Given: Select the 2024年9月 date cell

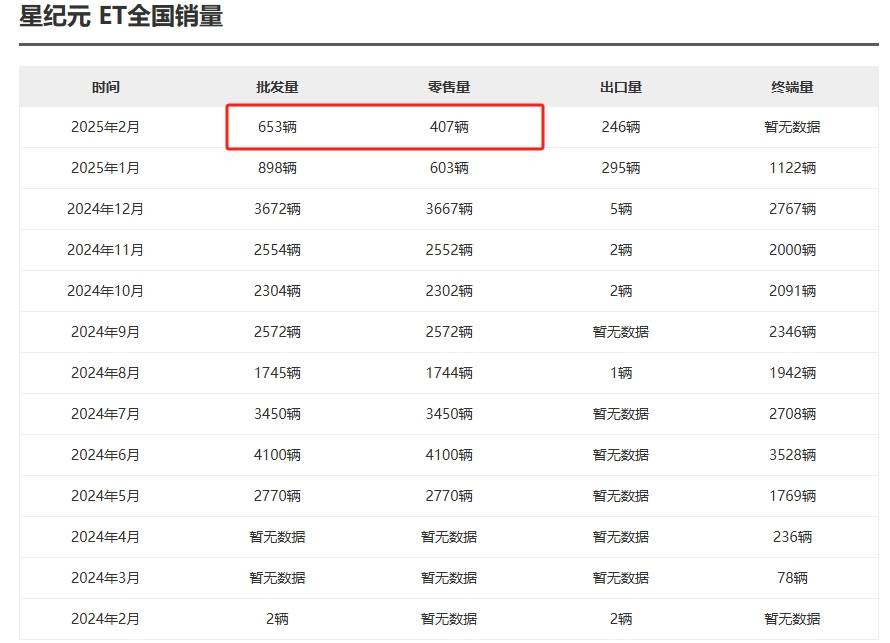Looking at the screenshot, I should pos(106,331).
